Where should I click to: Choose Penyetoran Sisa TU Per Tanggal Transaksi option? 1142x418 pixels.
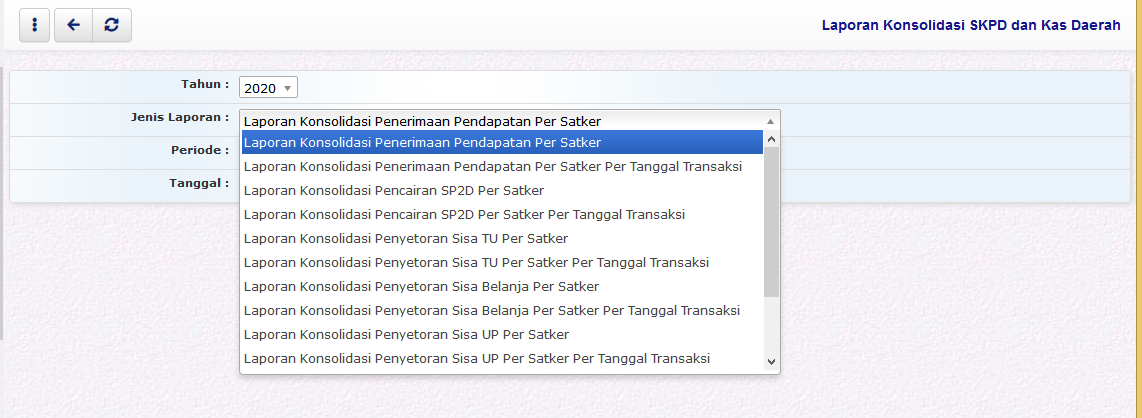pos(476,262)
